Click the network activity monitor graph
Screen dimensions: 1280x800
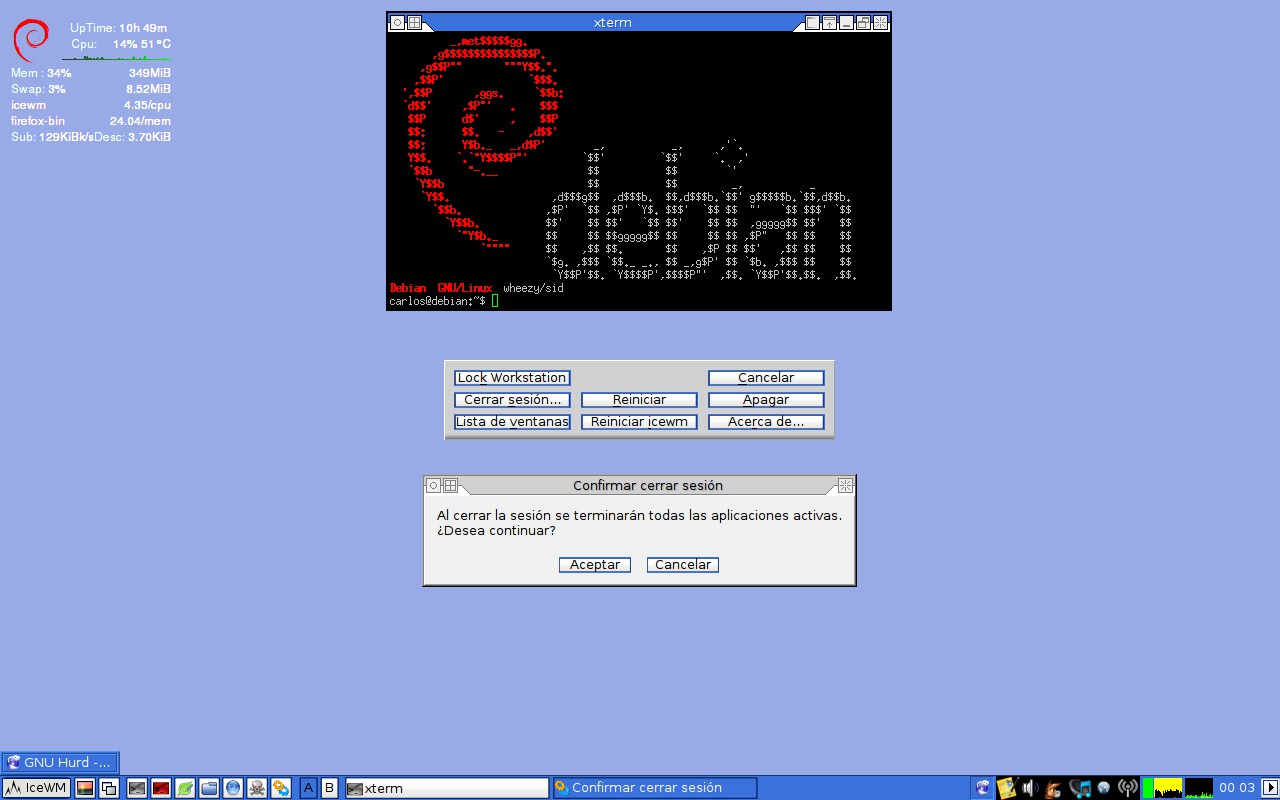click(1199, 788)
